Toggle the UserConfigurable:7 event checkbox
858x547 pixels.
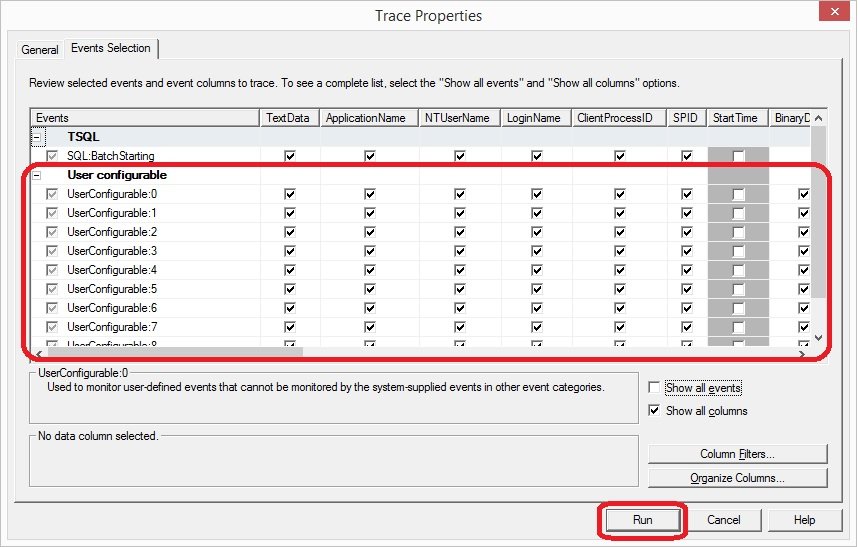click(x=52, y=327)
